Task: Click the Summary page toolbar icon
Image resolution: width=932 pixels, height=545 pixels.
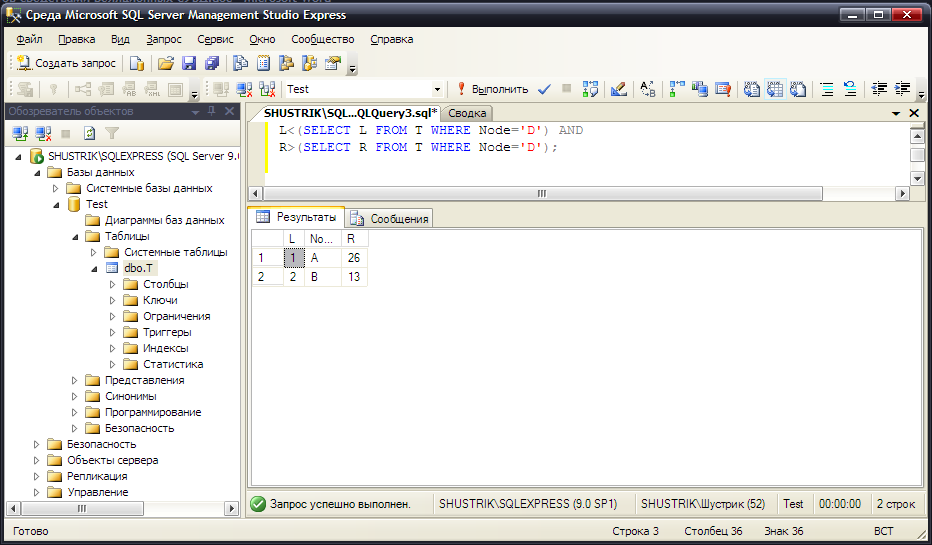Action: coord(263,63)
